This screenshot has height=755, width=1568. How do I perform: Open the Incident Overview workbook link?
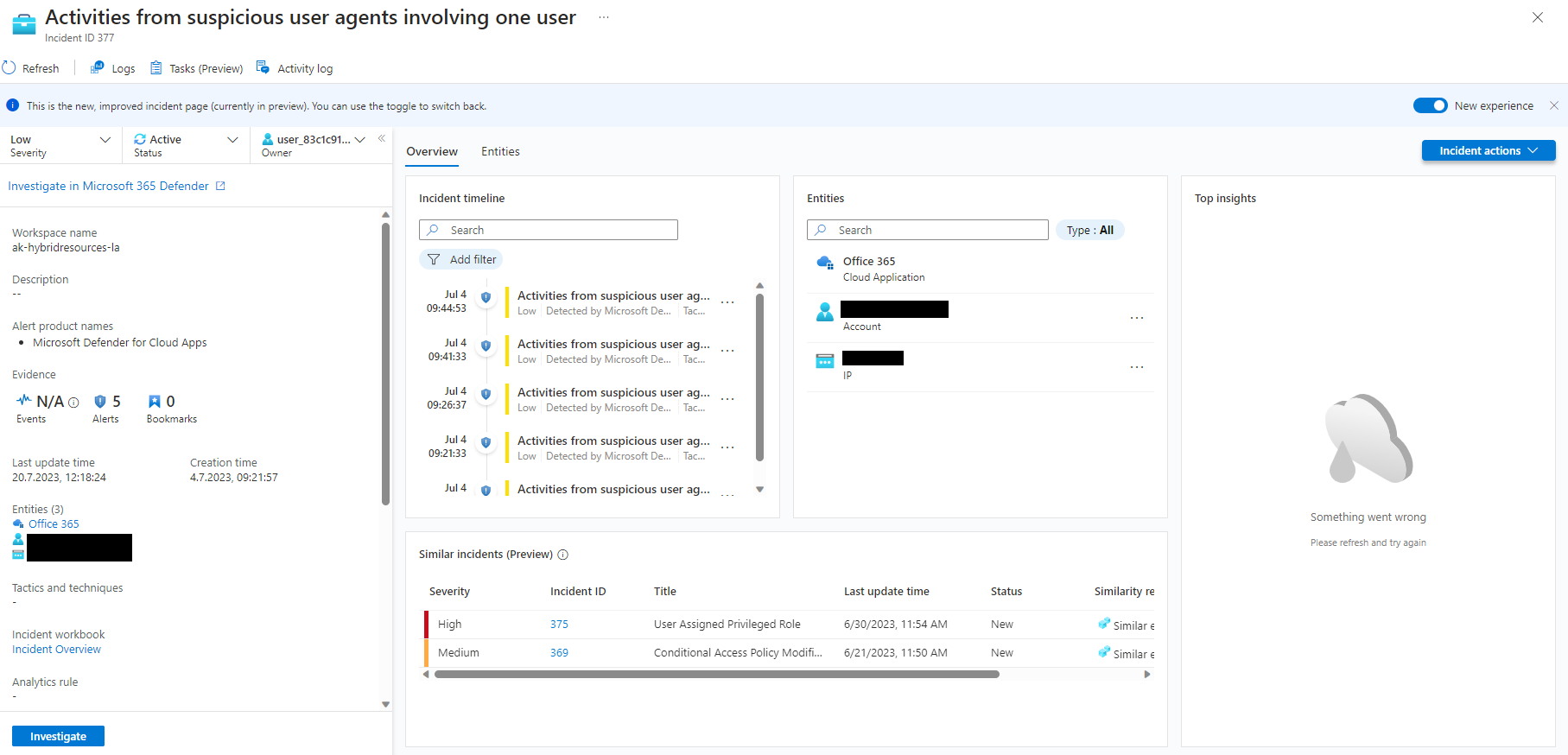56,649
